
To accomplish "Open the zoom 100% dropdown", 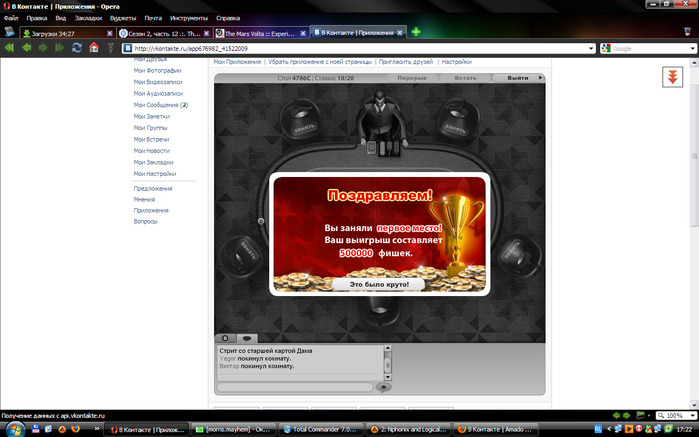I will 692,415.
